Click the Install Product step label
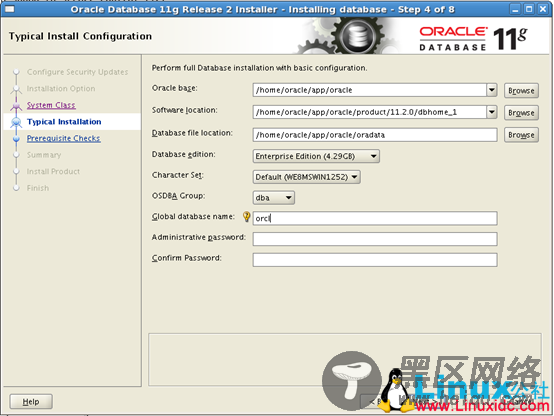554x416 pixels. [x=53, y=172]
